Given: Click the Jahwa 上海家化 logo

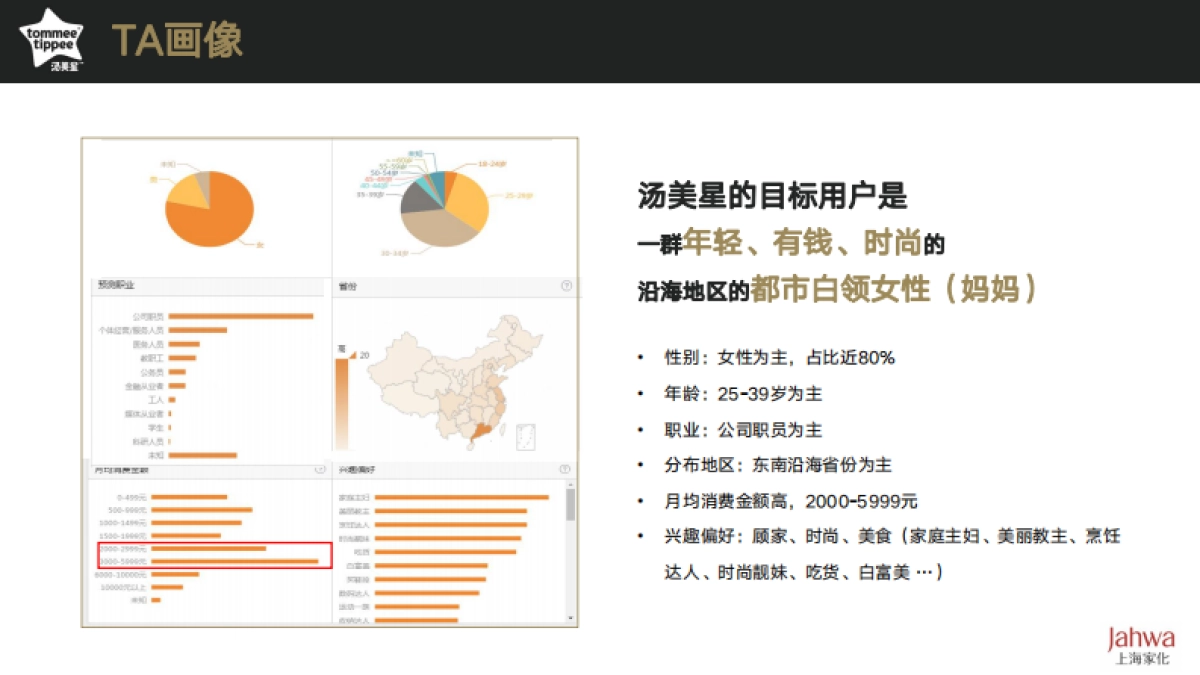Looking at the screenshot, I should pos(1140,645).
